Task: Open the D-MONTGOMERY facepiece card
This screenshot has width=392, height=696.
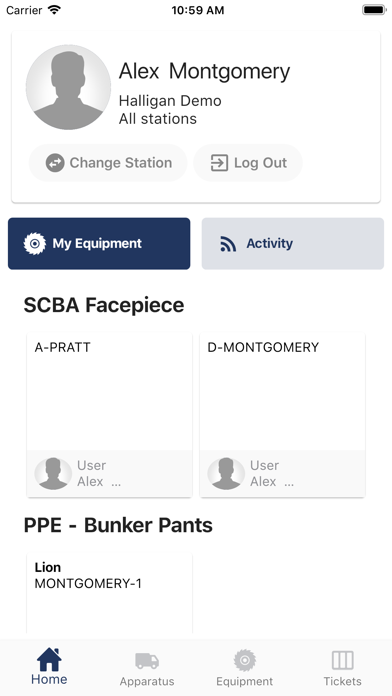Action: click(x=282, y=415)
